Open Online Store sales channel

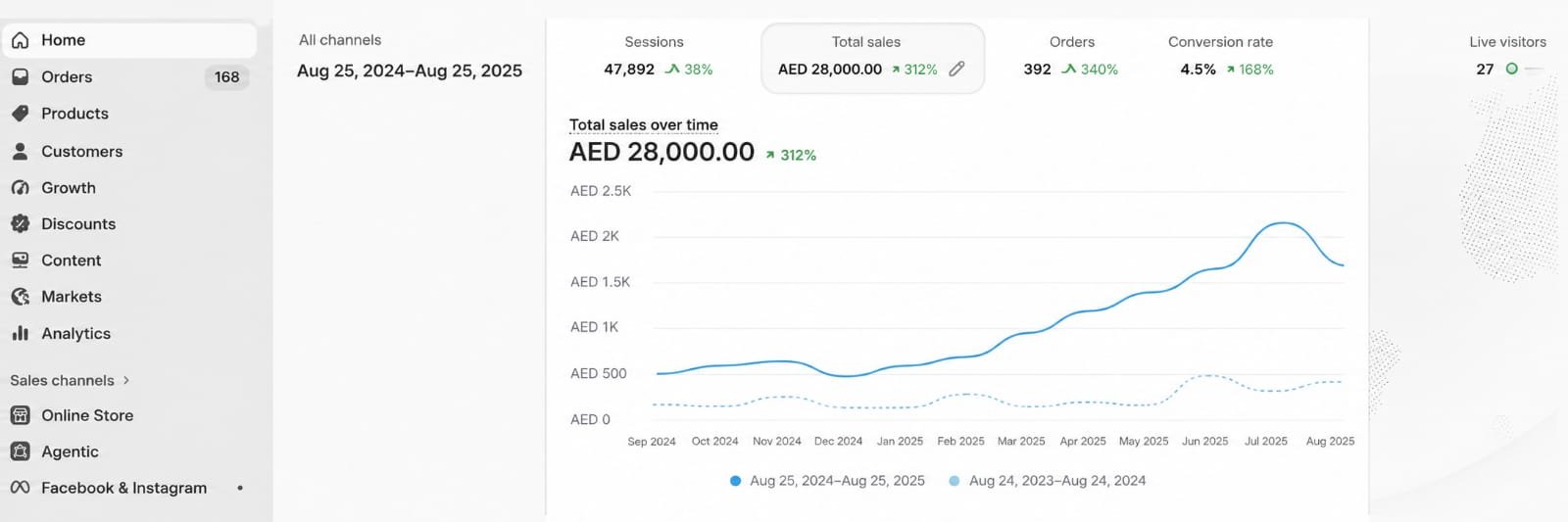pyautogui.click(x=129, y=415)
